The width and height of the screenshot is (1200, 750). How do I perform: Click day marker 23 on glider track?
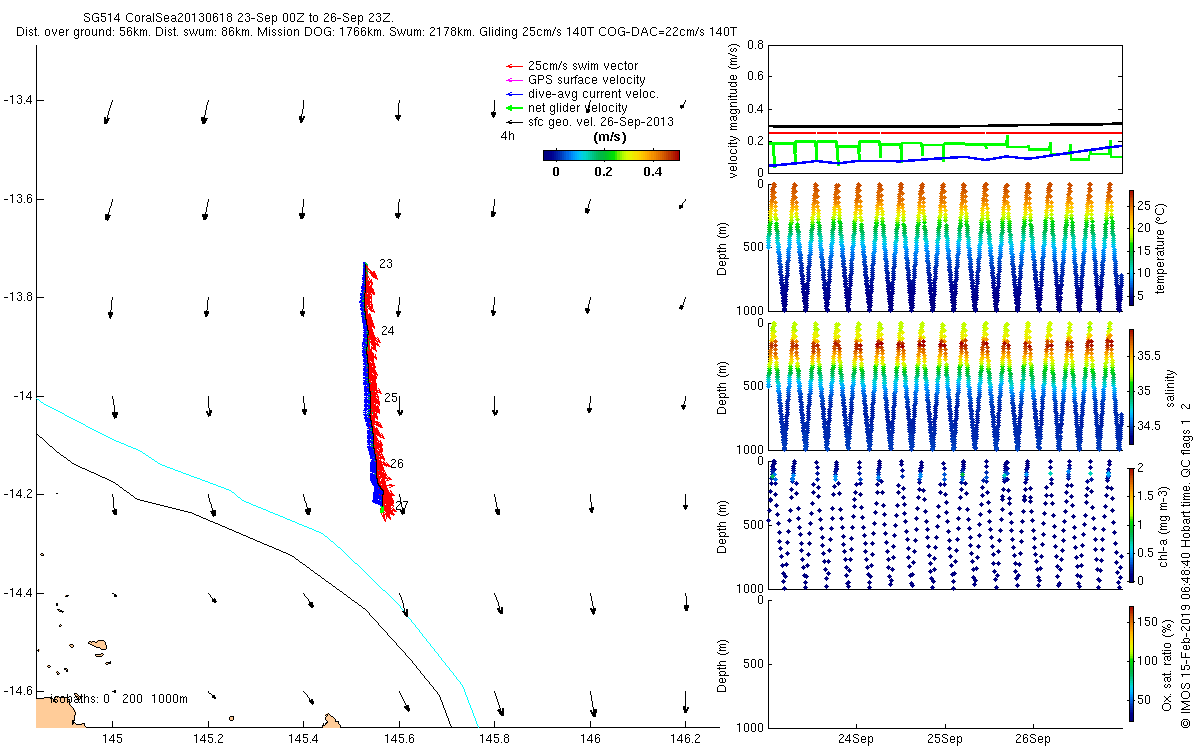[386, 264]
